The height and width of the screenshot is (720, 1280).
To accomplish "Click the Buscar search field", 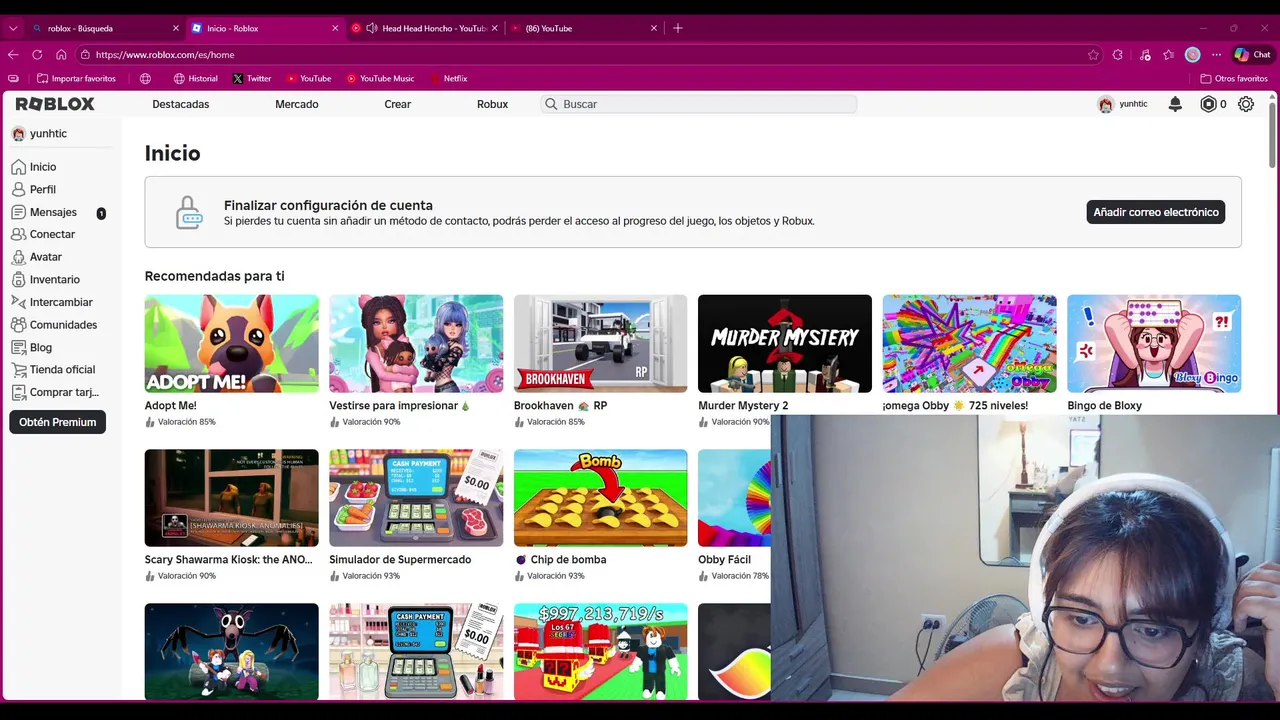I will (x=699, y=104).
